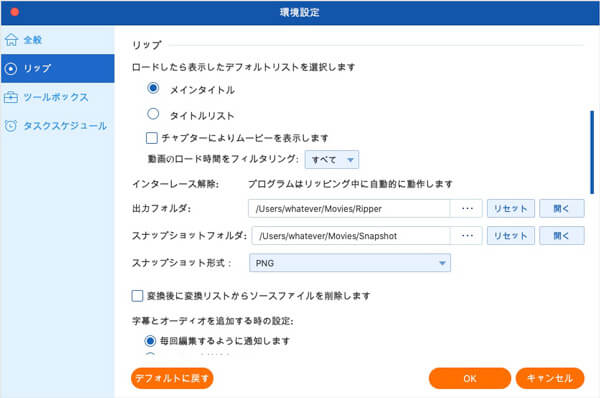Reset the スナップショットフォルダ path with リセット

click(x=511, y=236)
